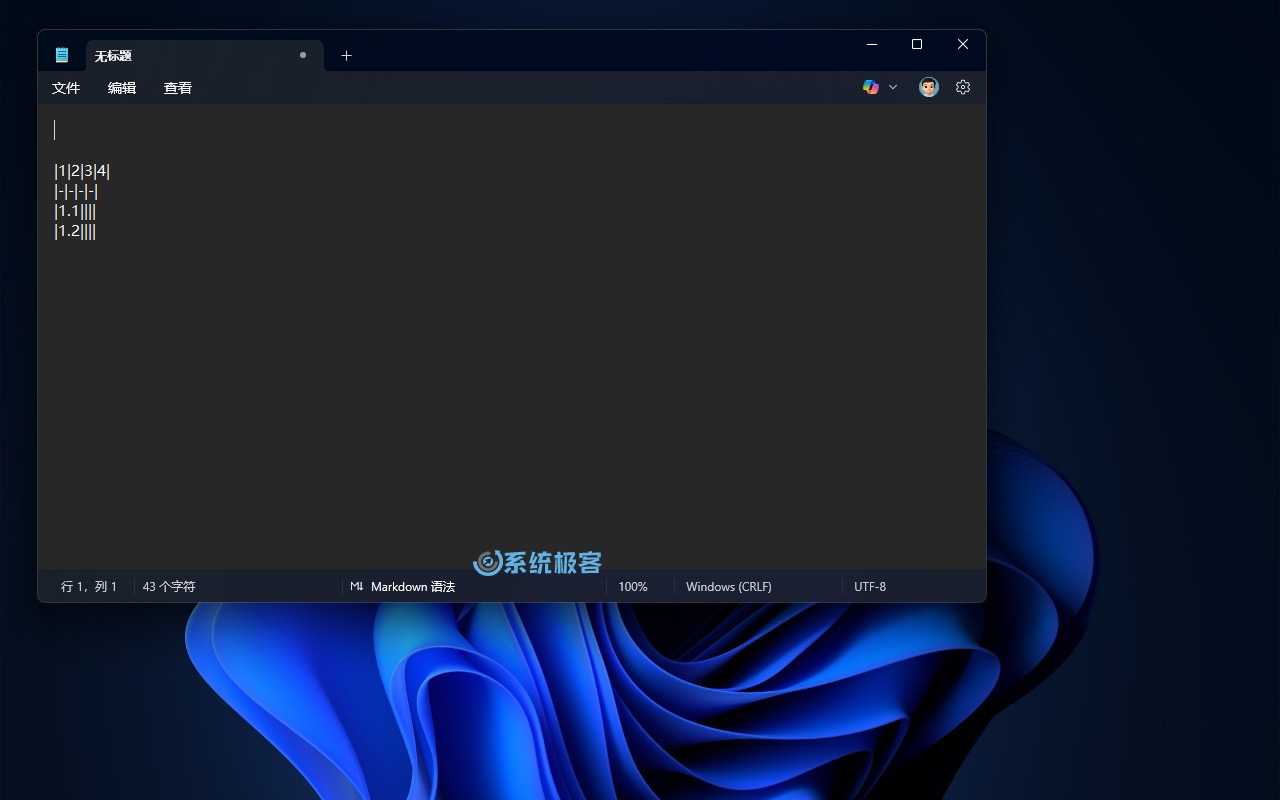Viewport: 1280px width, 800px height.
Task: Open the 查看 menu
Action: pyautogui.click(x=178, y=88)
